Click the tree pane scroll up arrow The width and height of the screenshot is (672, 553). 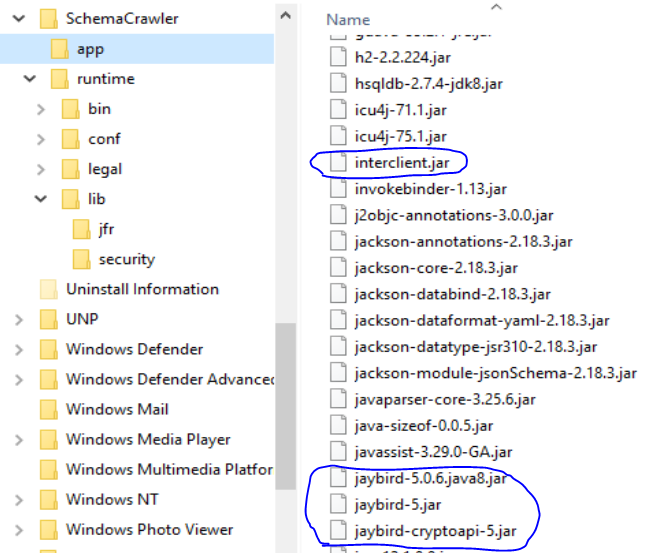click(x=285, y=16)
